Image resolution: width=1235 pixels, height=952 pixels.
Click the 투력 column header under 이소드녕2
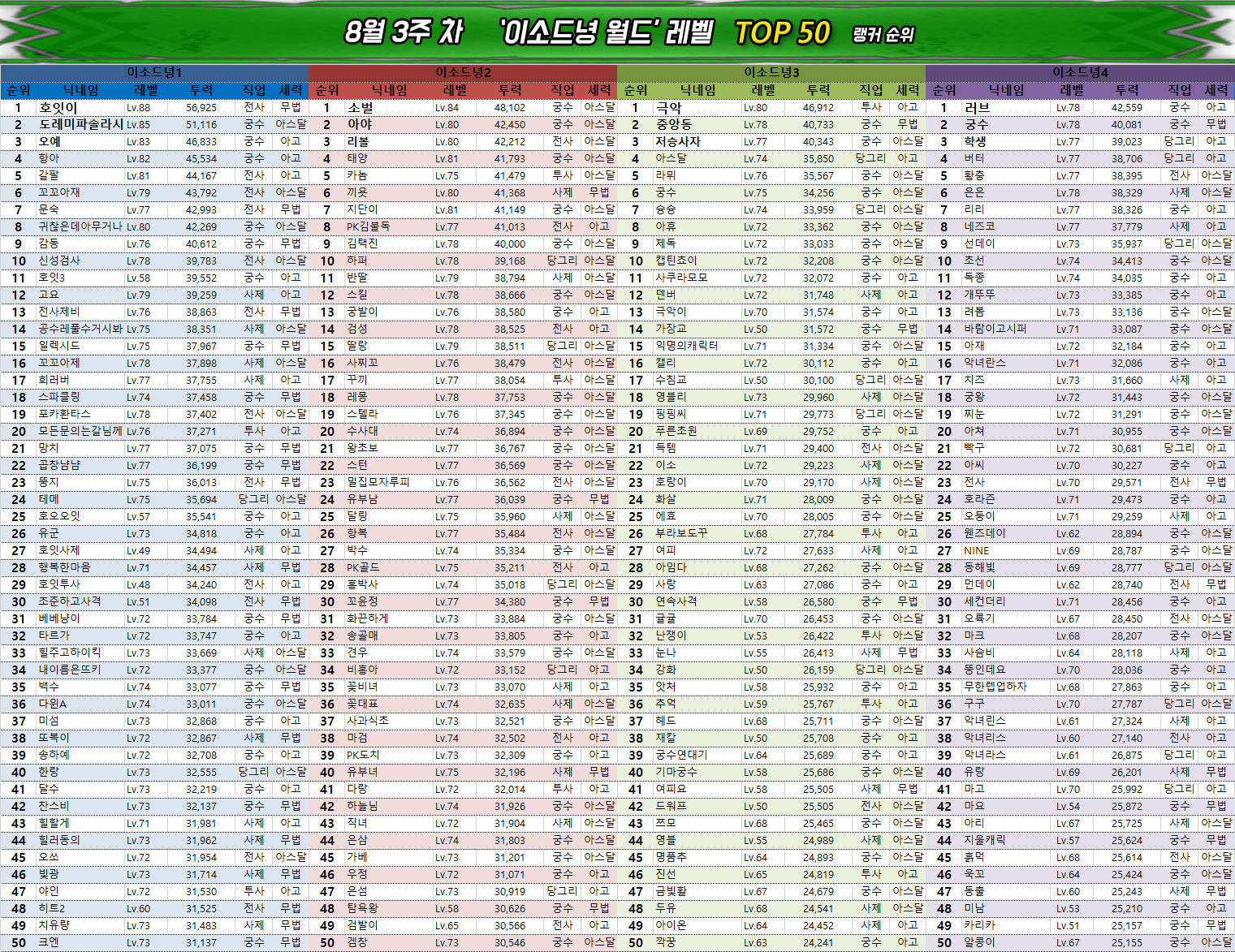[x=510, y=90]
